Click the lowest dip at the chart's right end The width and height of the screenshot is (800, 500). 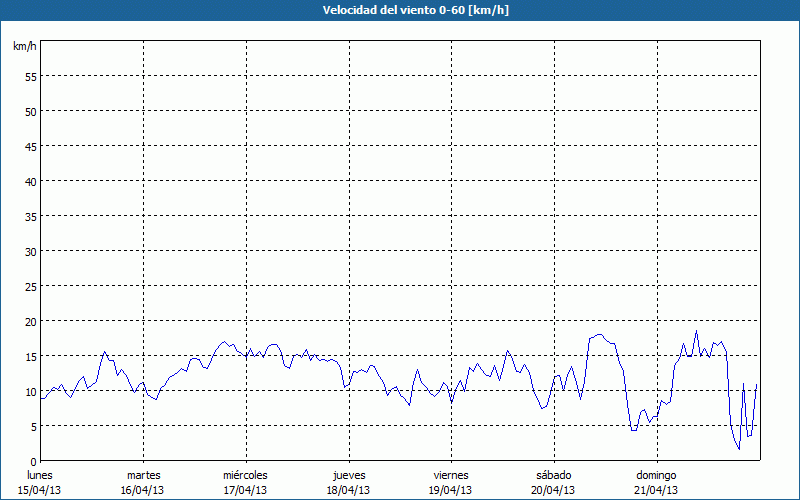coord(739,449)
